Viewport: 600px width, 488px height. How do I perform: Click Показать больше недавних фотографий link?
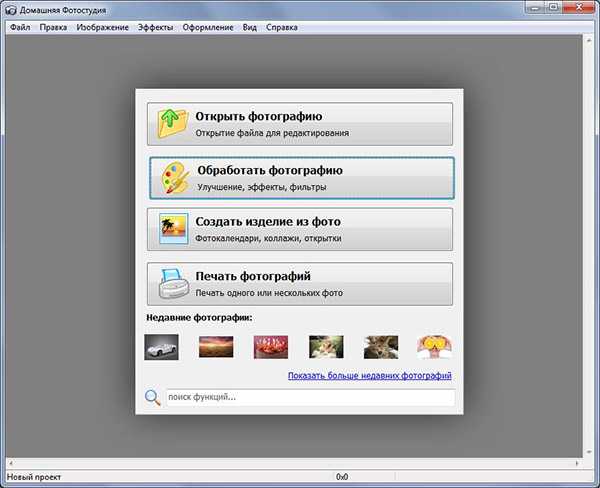point(369,376)
